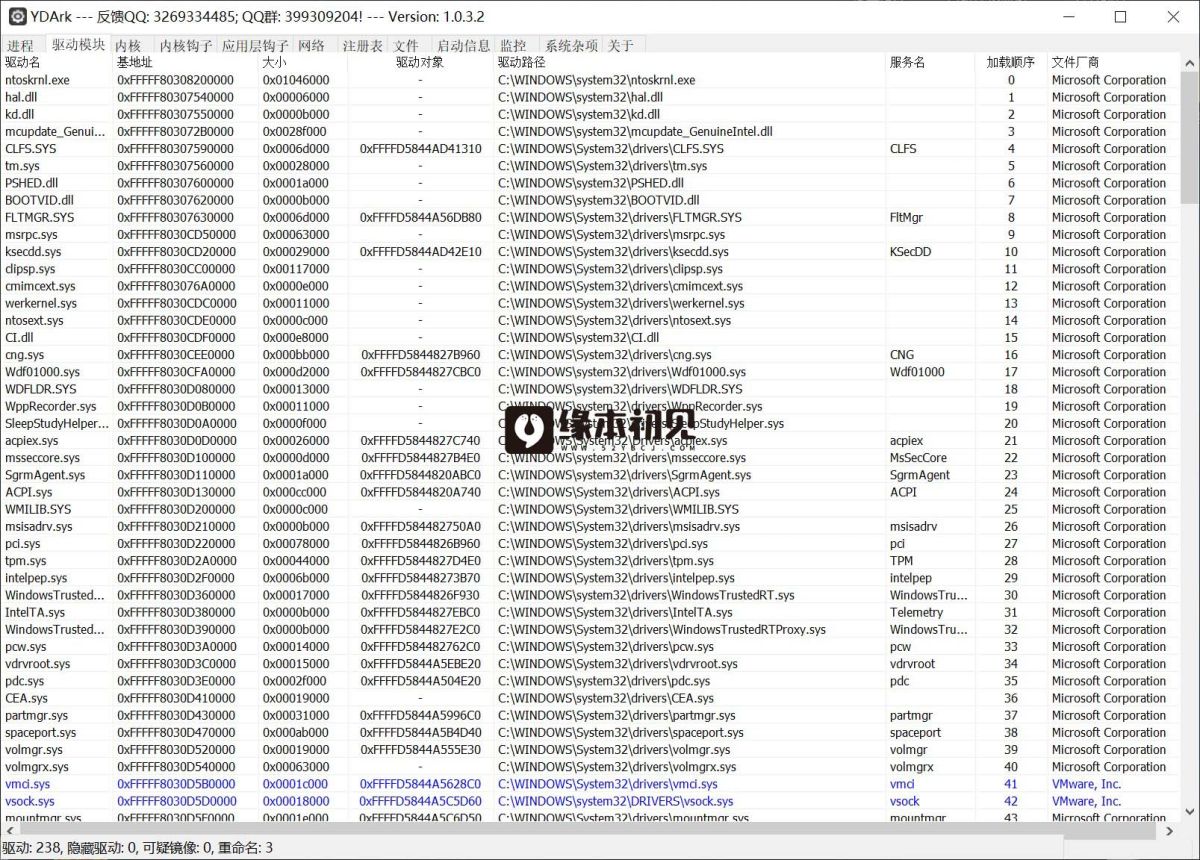The height and width of the screenshot is (860, 1200).
Task: Select the cng.sys driver name
Action: point(25,355)
